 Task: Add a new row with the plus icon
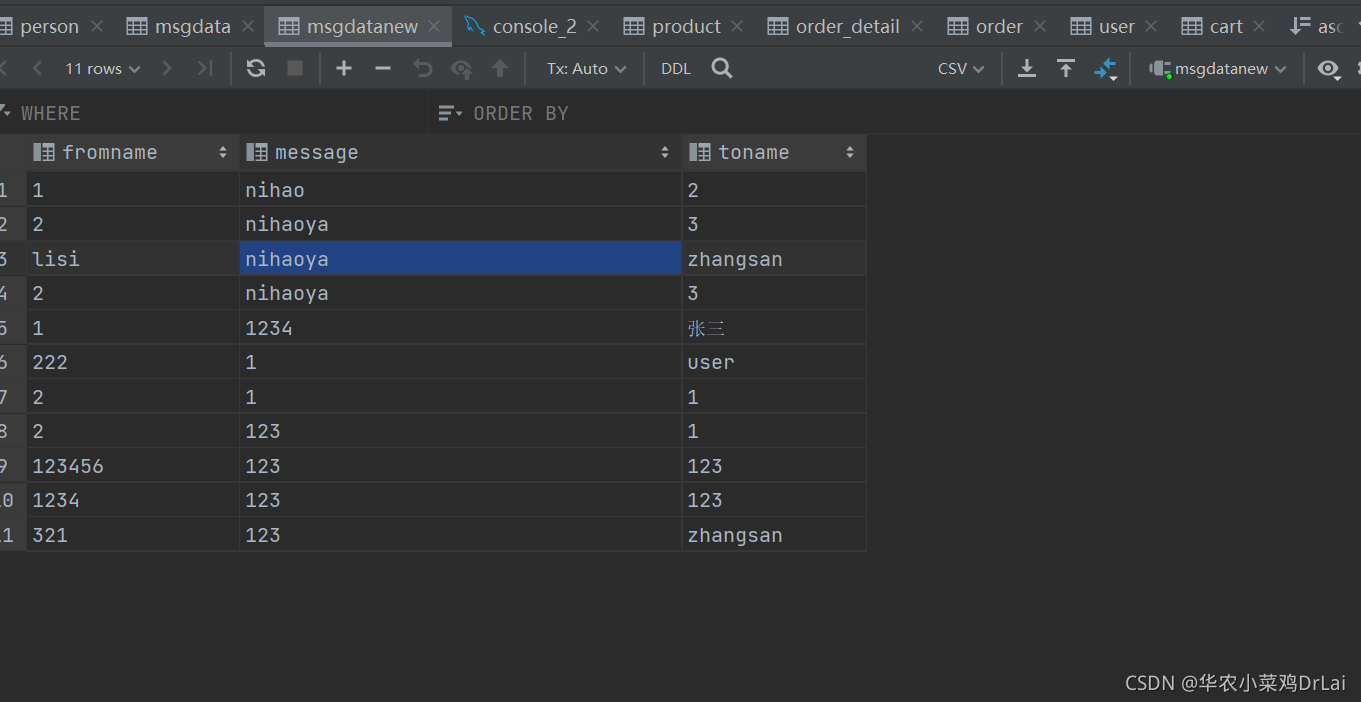pyautogui.click(x=344, y=68)
